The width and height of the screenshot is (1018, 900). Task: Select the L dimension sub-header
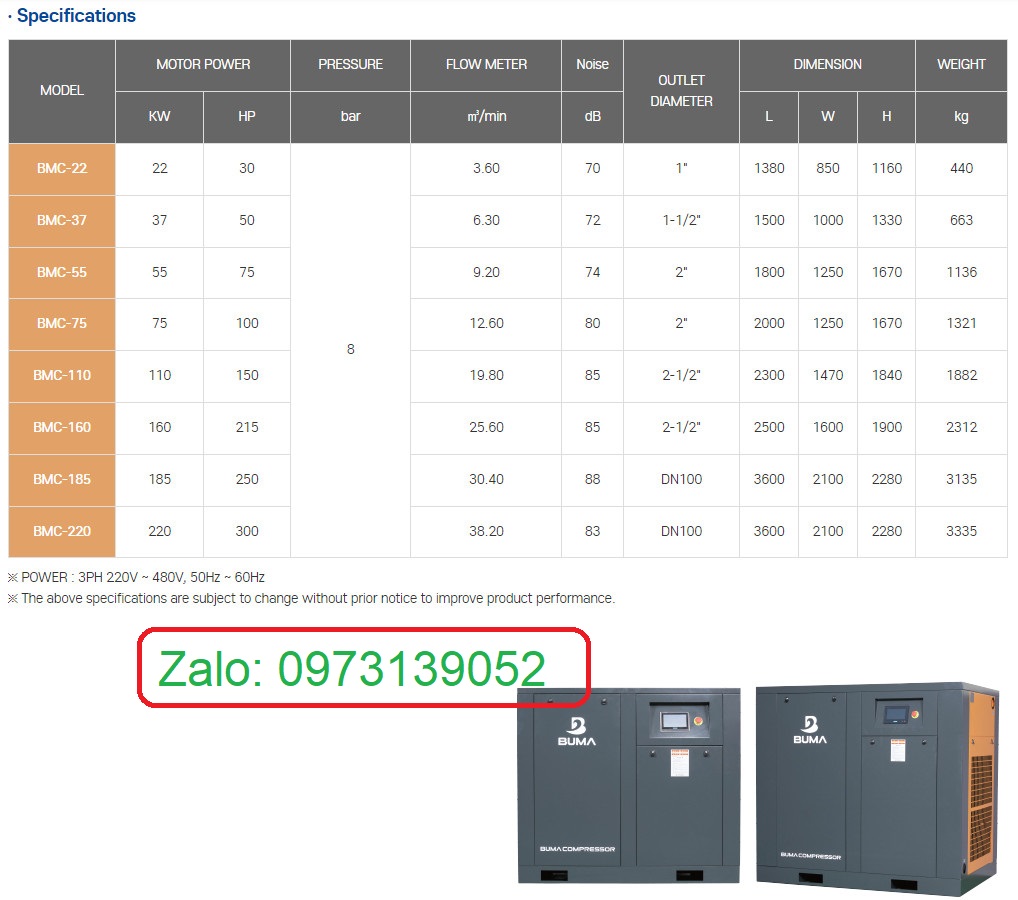point(769,116)
